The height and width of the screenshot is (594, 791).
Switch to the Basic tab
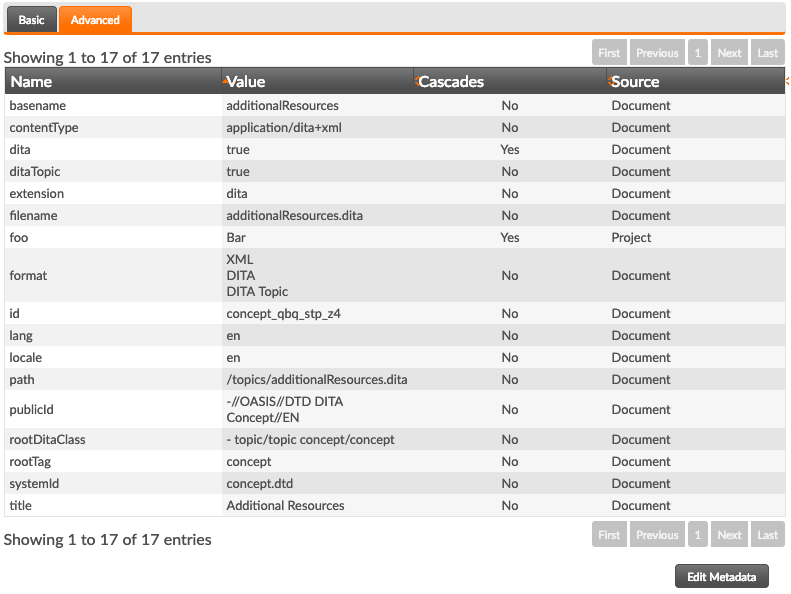tap(31, 20)
